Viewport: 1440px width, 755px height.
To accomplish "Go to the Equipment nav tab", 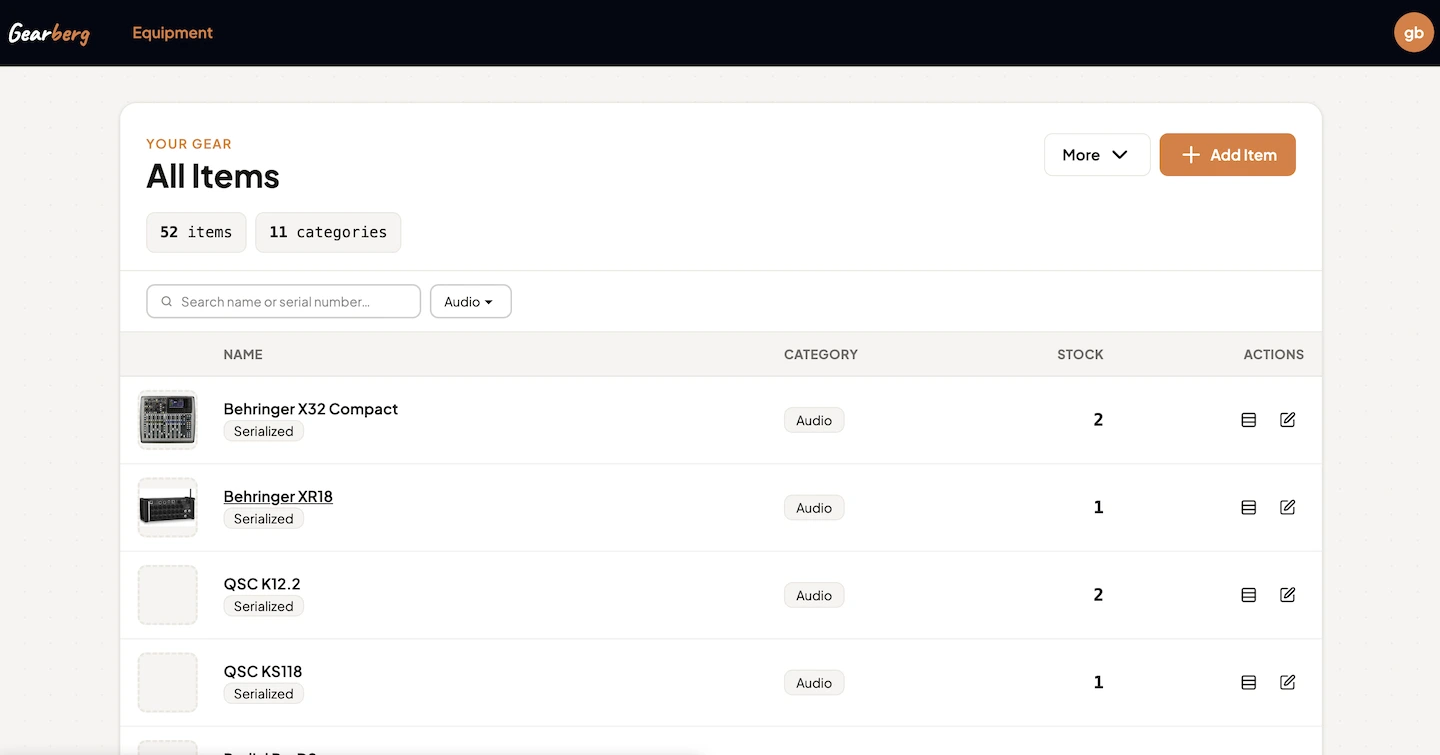I will pyautogui.click(x=172, y=33).
